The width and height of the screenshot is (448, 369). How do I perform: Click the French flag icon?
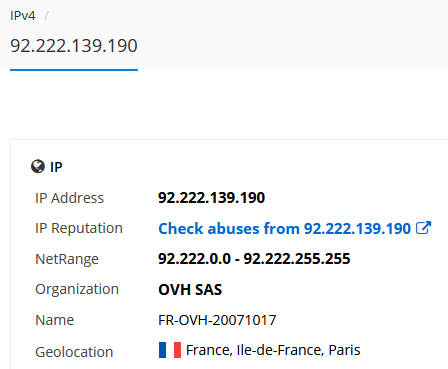point(170,350)
